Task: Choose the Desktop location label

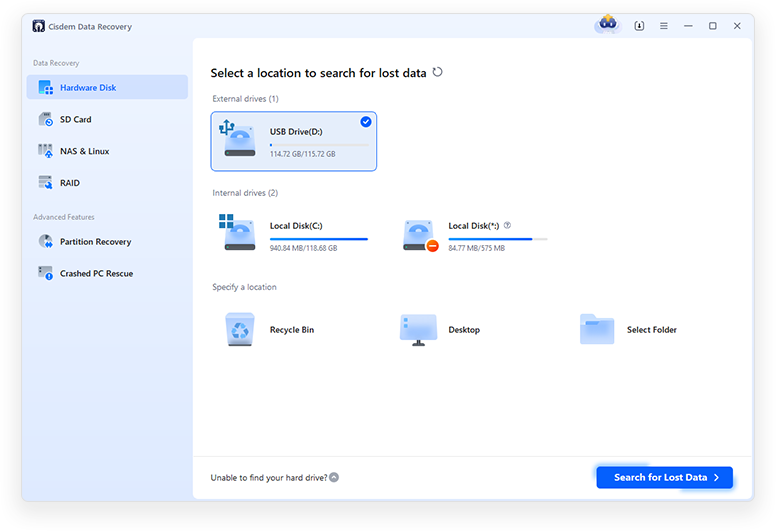Action: [464, 330]
